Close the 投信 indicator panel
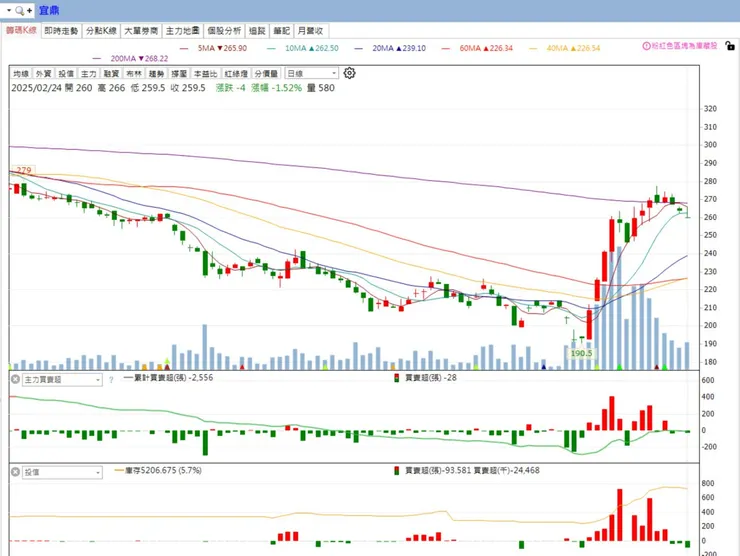This screenshot has height=556, width=740. (x=15, y=472)
